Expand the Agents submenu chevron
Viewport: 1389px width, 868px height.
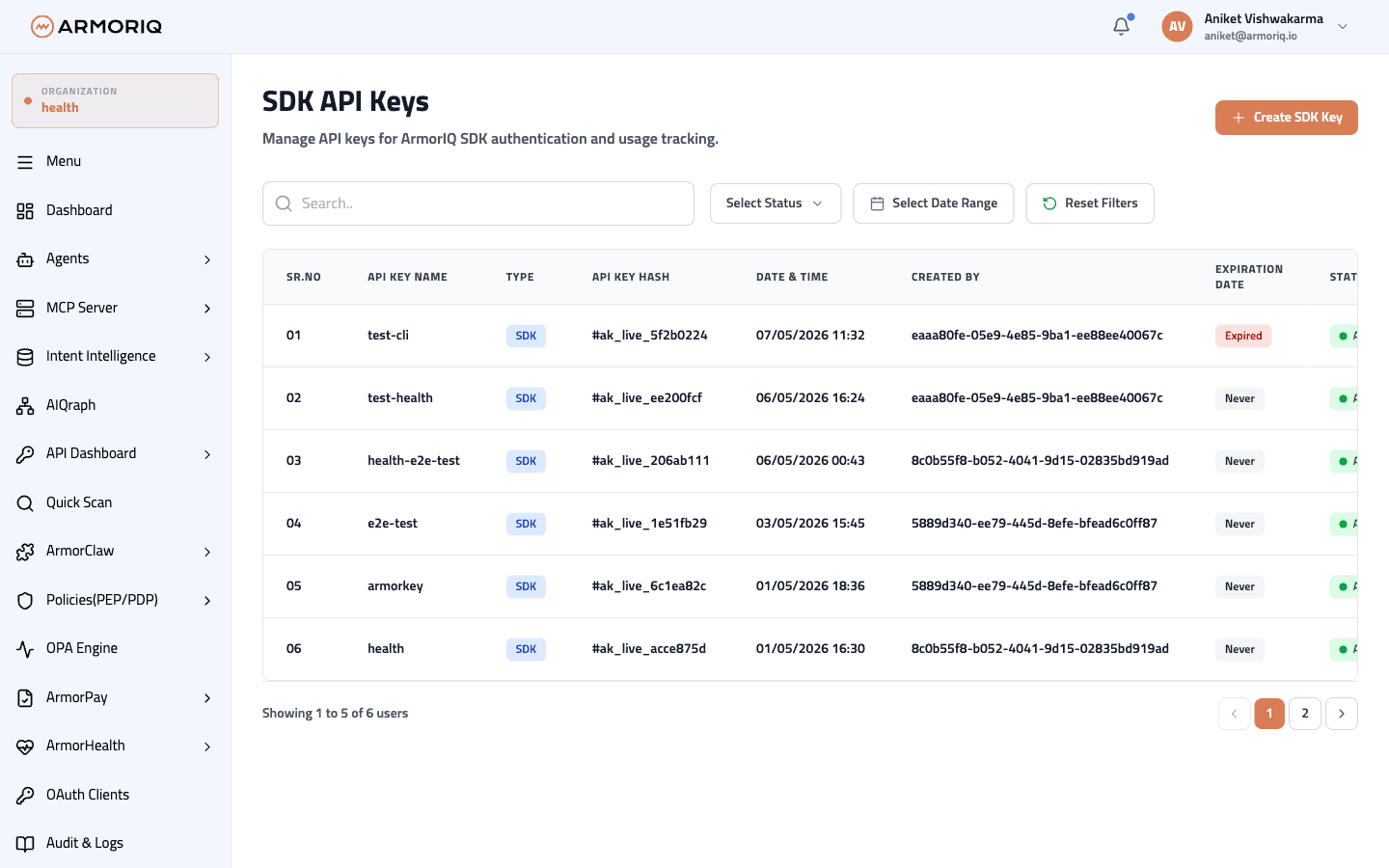tap(207, 259)
